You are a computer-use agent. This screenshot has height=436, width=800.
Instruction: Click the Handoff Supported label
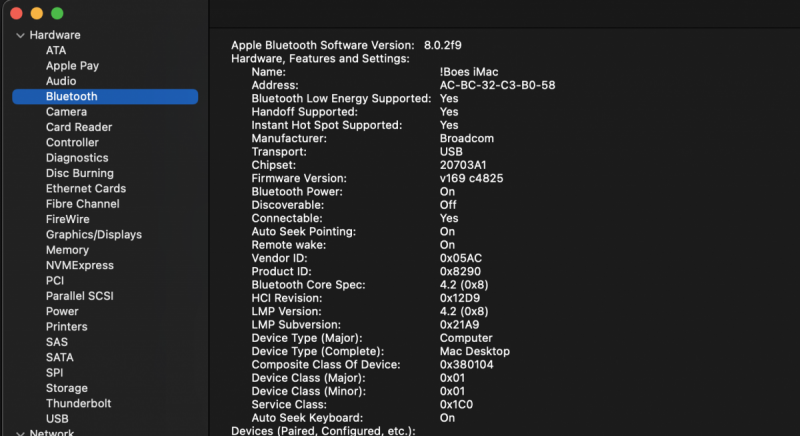coord(305,112)
